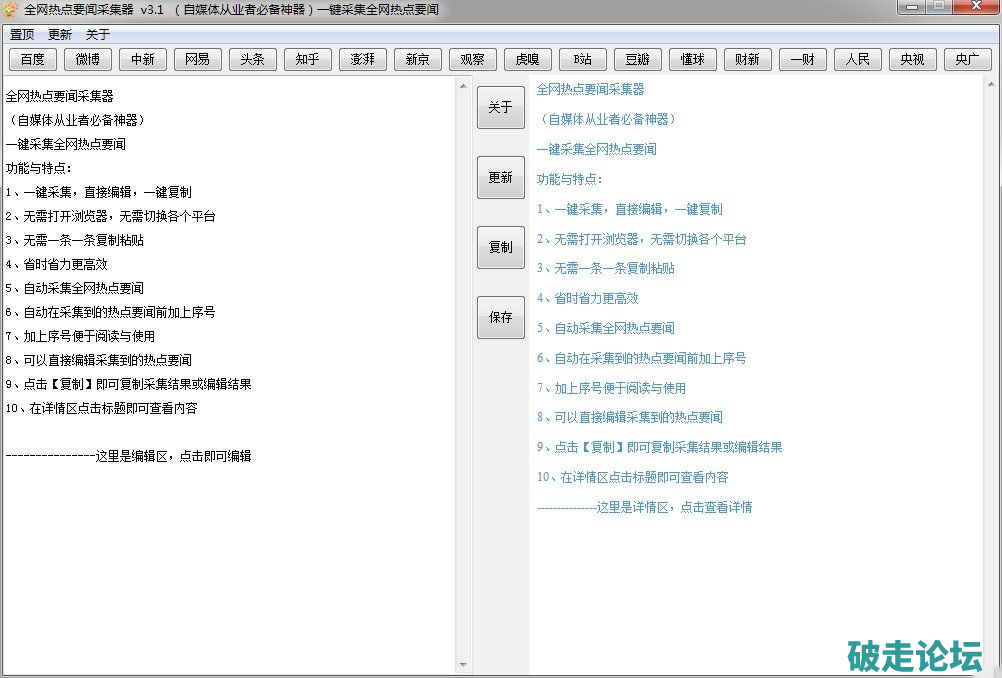Open the 置顶 menu
Image resolution: width=1002 pixels, height=678 pixels.
point(22,34)
